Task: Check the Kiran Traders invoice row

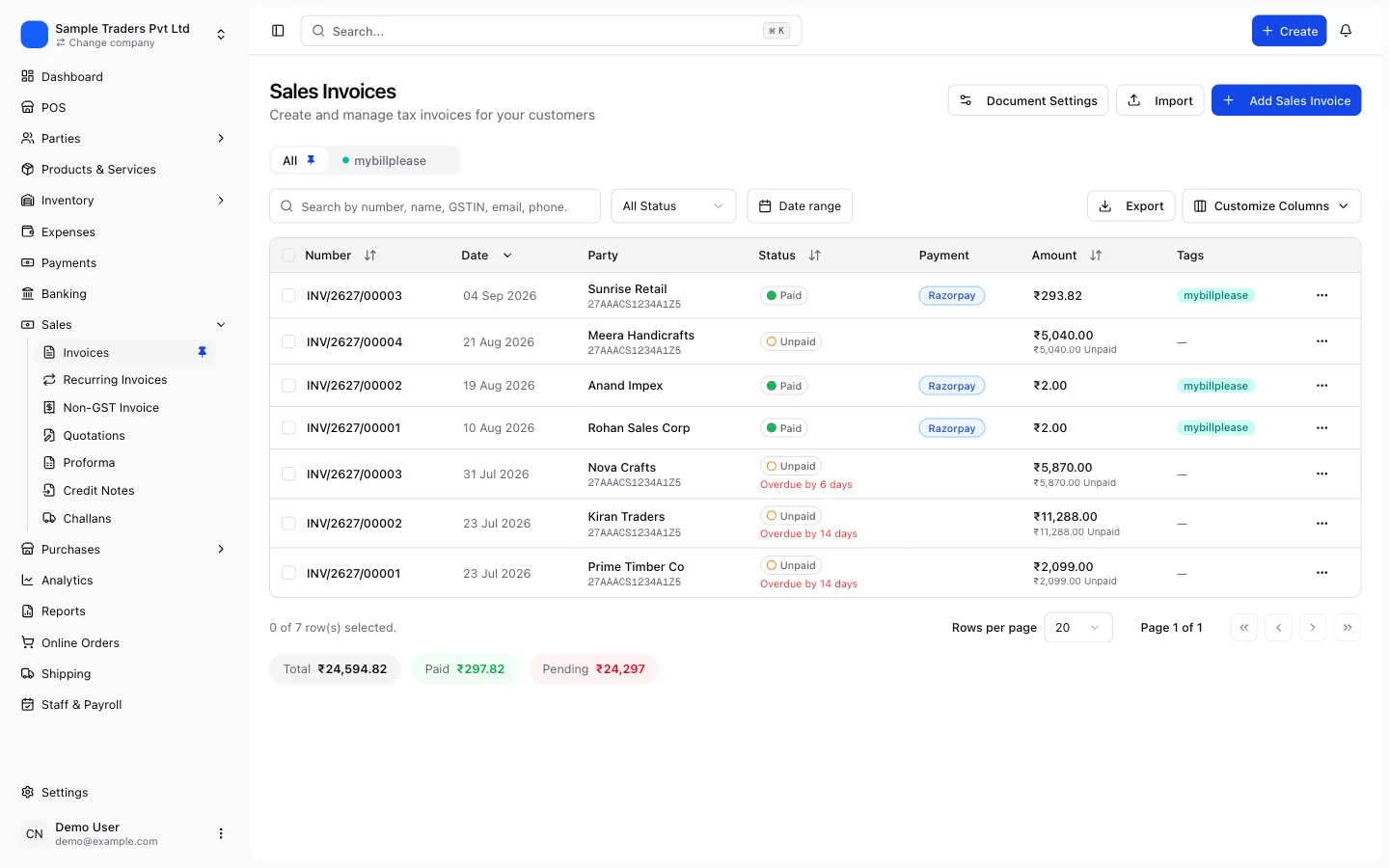Action: 288,523
